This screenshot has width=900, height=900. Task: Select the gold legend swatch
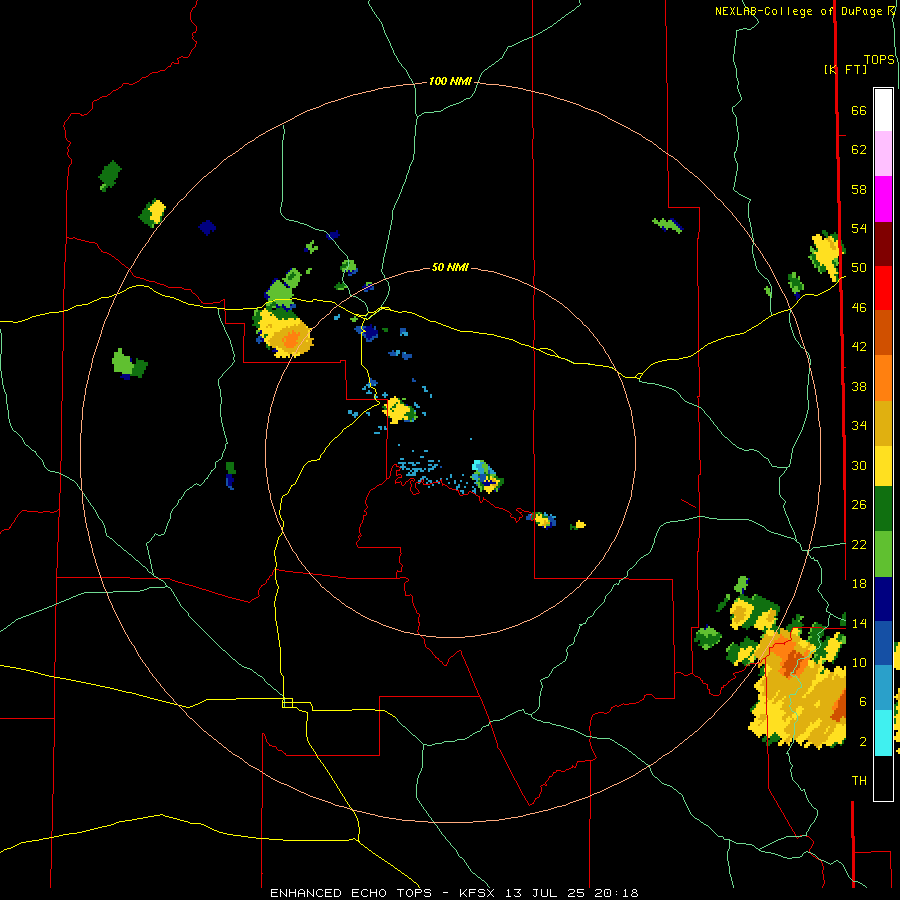click(x=883, y=423)
